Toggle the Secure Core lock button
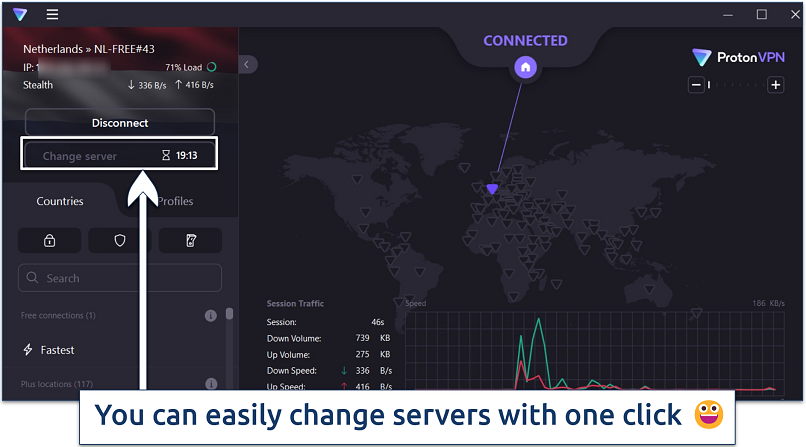Viewport: 806px width, 447px height. [x=49, y=240]
